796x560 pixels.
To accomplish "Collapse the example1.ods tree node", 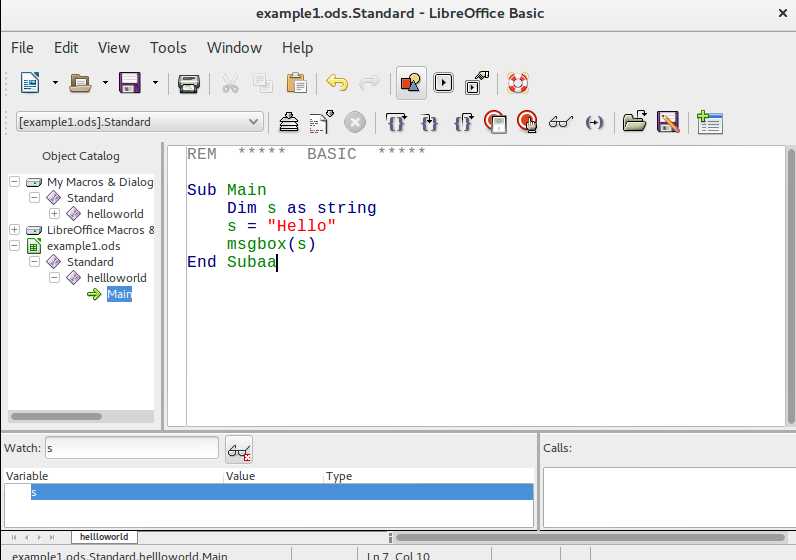I will click(15, 245).
